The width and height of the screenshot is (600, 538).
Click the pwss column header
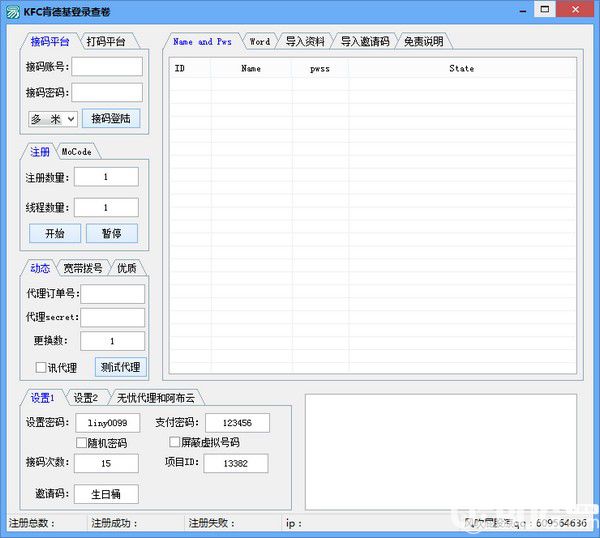(x=320, y=68)
